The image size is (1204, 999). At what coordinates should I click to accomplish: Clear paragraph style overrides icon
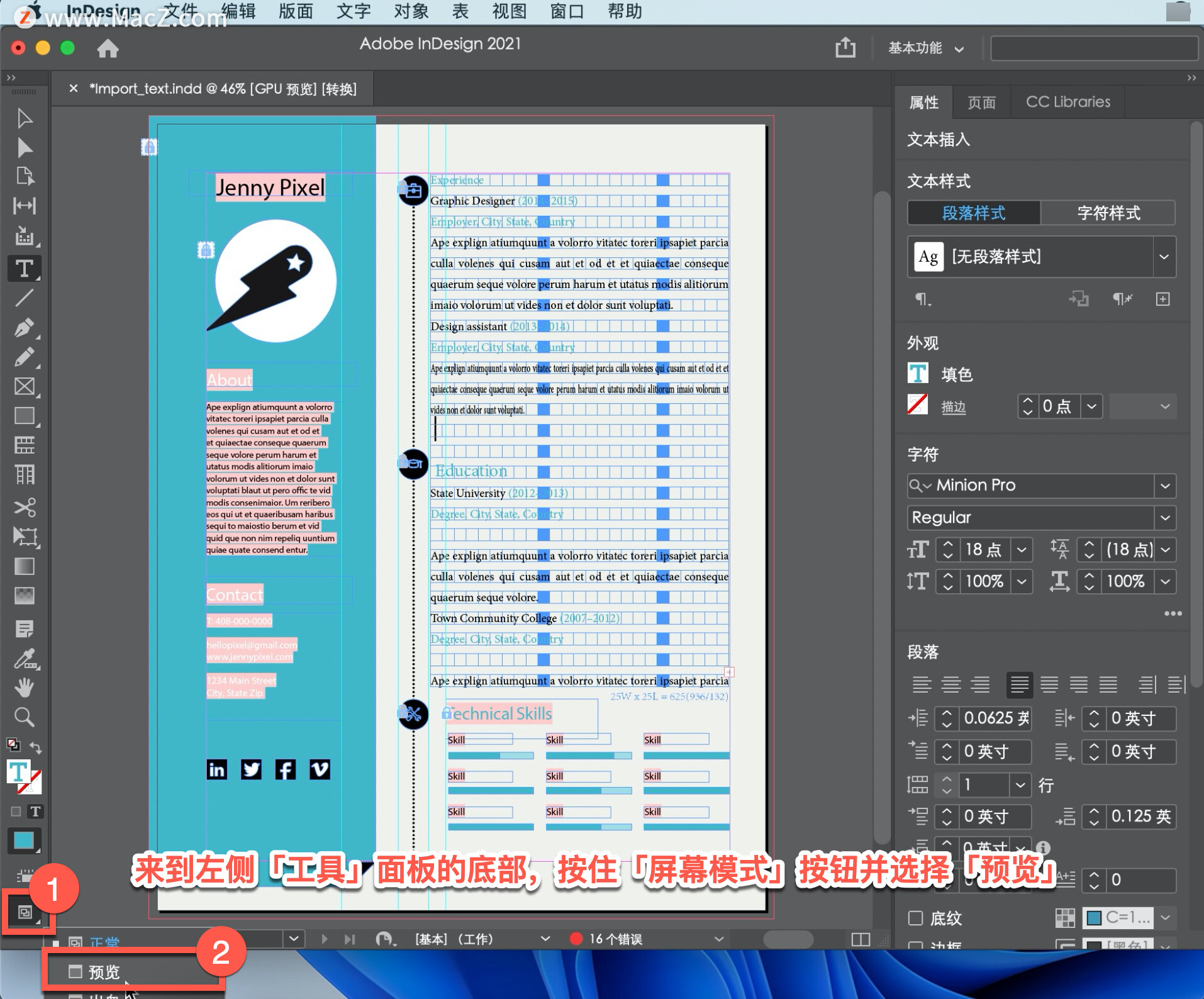coord(1122,299)
